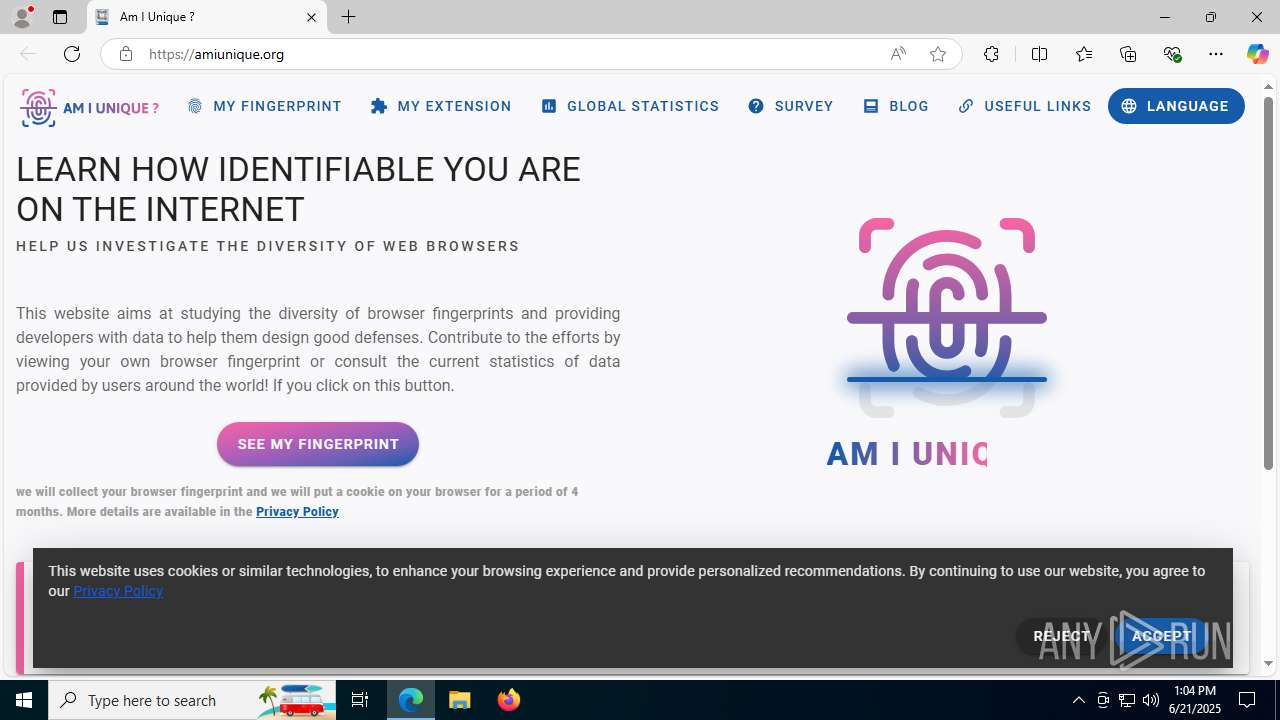Add this page to favorites star
The height and width of the screenshot is (720, 1280).
[x=938, y=54]
